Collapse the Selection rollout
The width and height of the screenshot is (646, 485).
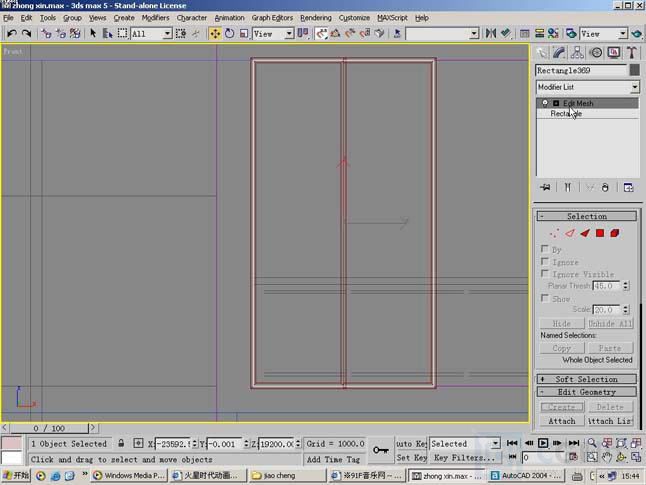point(587,216)
